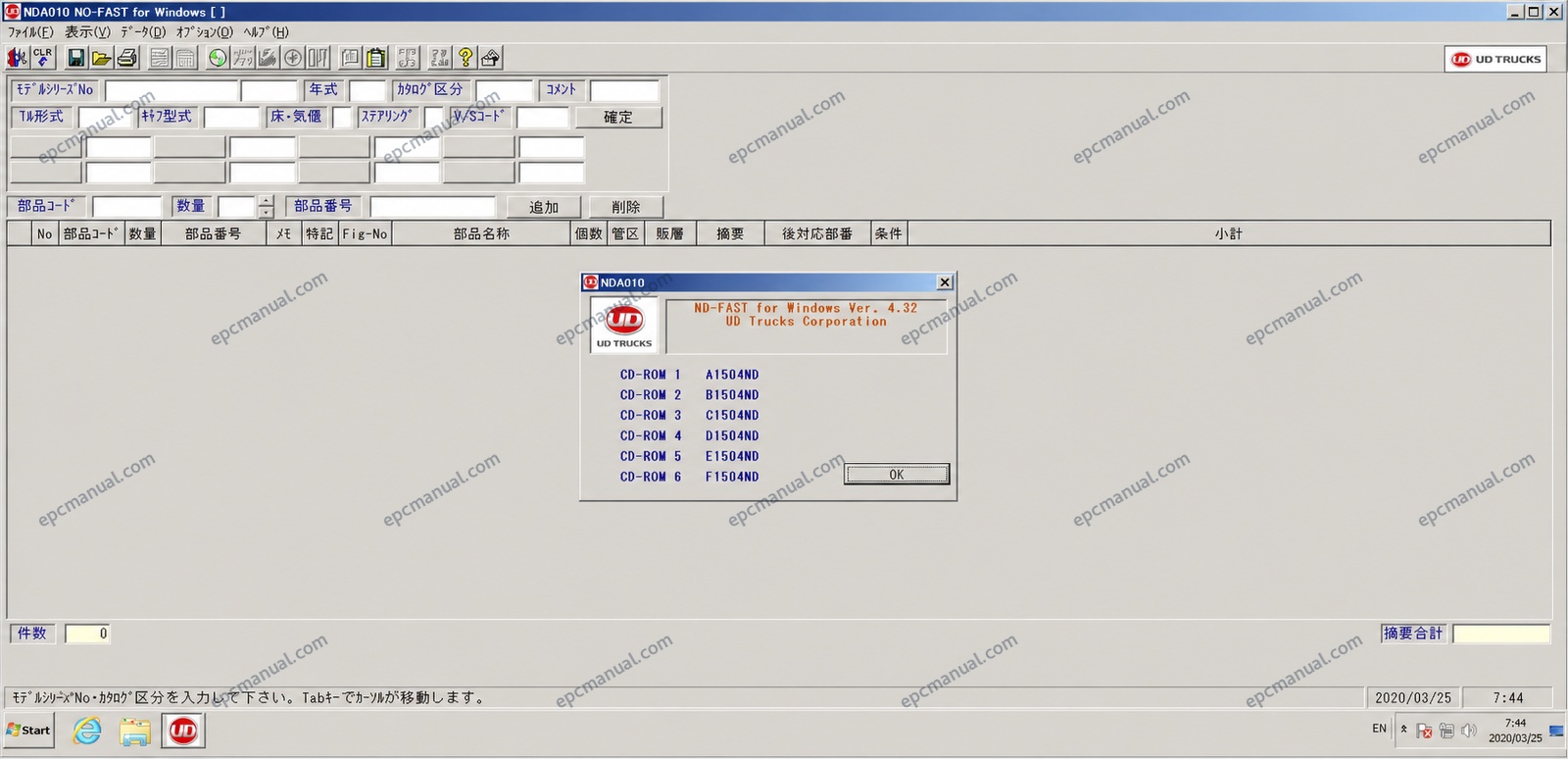Viewport: 1568px width, 759px height.
Task: Click the コメント input field
Action: [x=624, y=91]
